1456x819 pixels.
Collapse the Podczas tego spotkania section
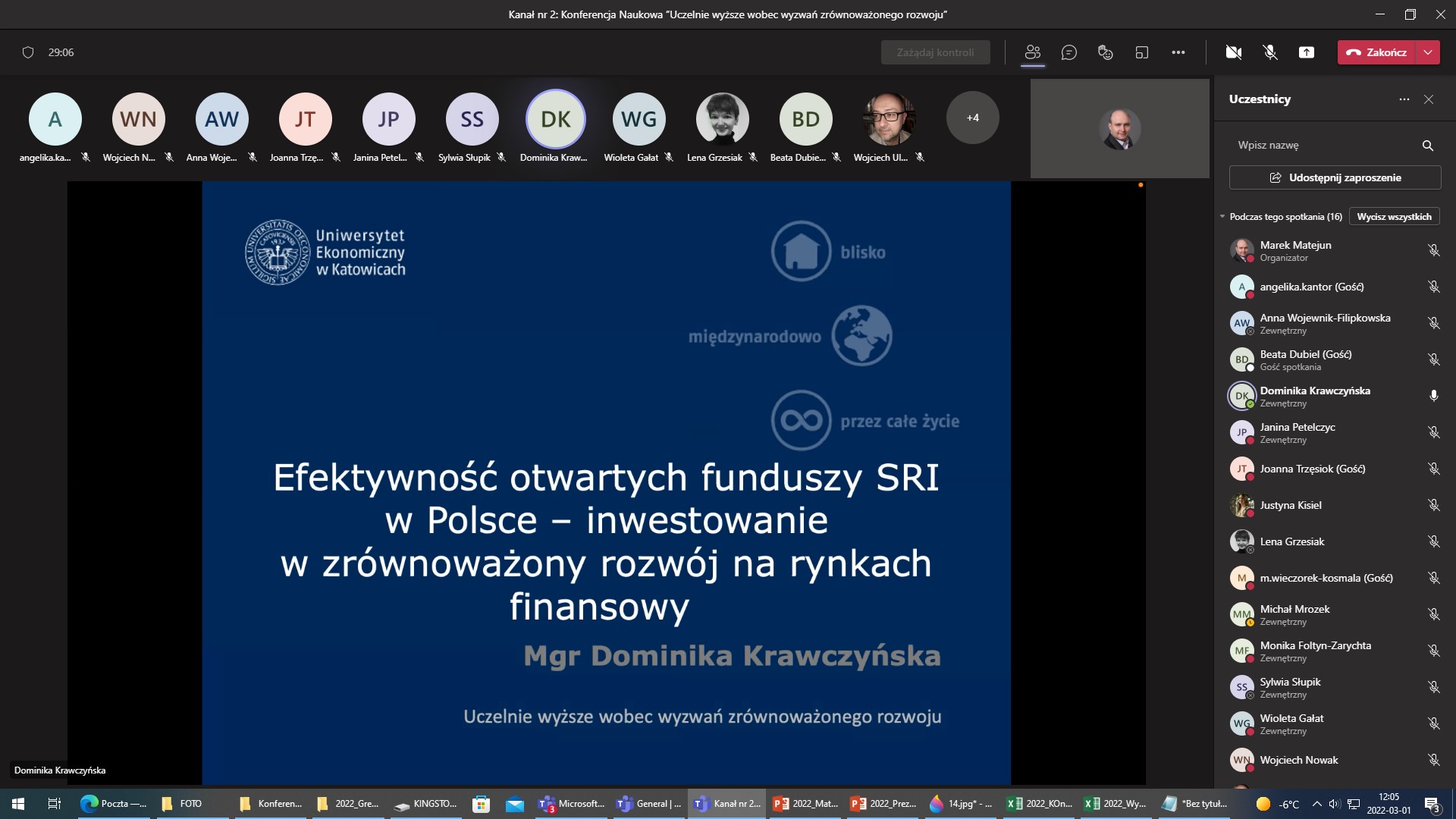click(1222, 216)
